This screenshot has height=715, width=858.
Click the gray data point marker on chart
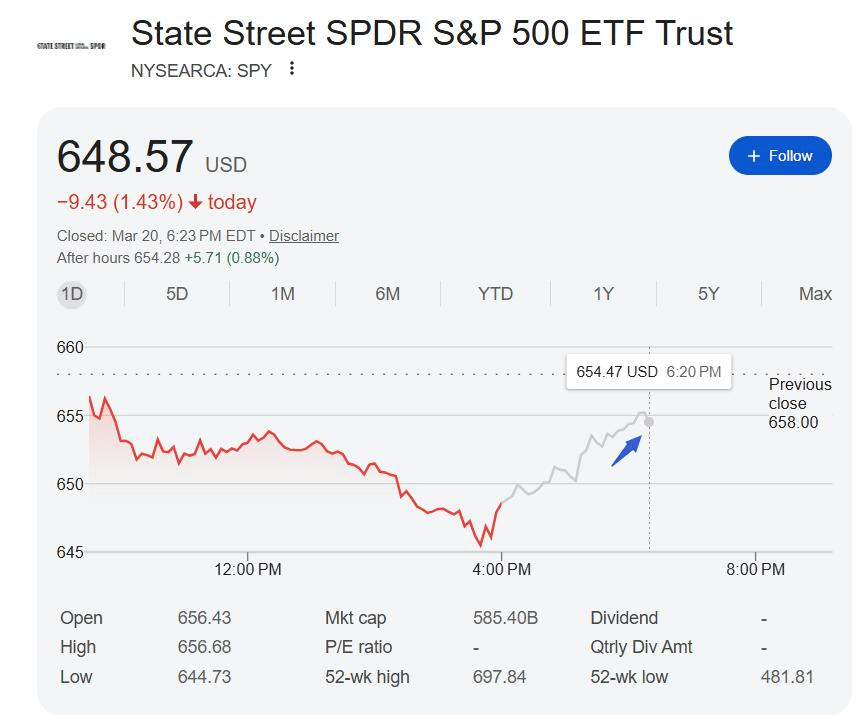coord(649,422)
